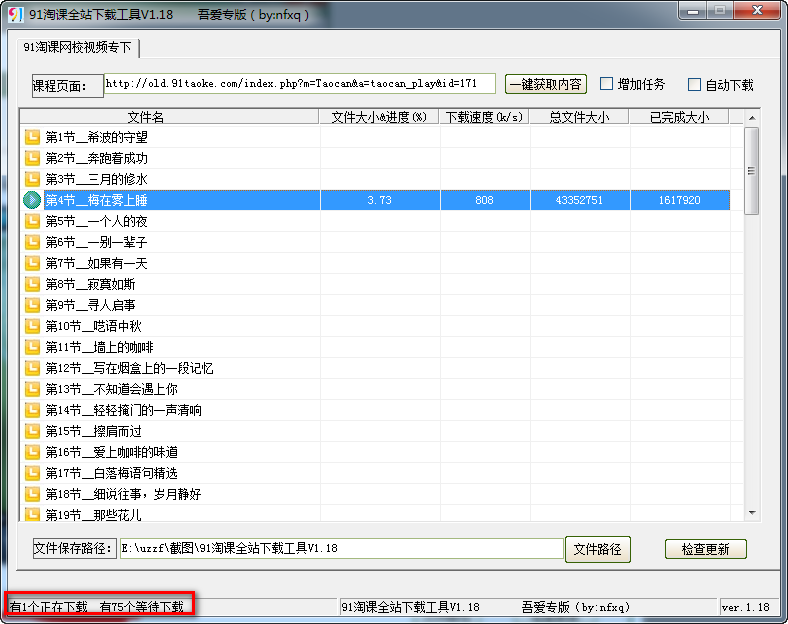Click the green play icon of 第4节 row

(32, 200)
